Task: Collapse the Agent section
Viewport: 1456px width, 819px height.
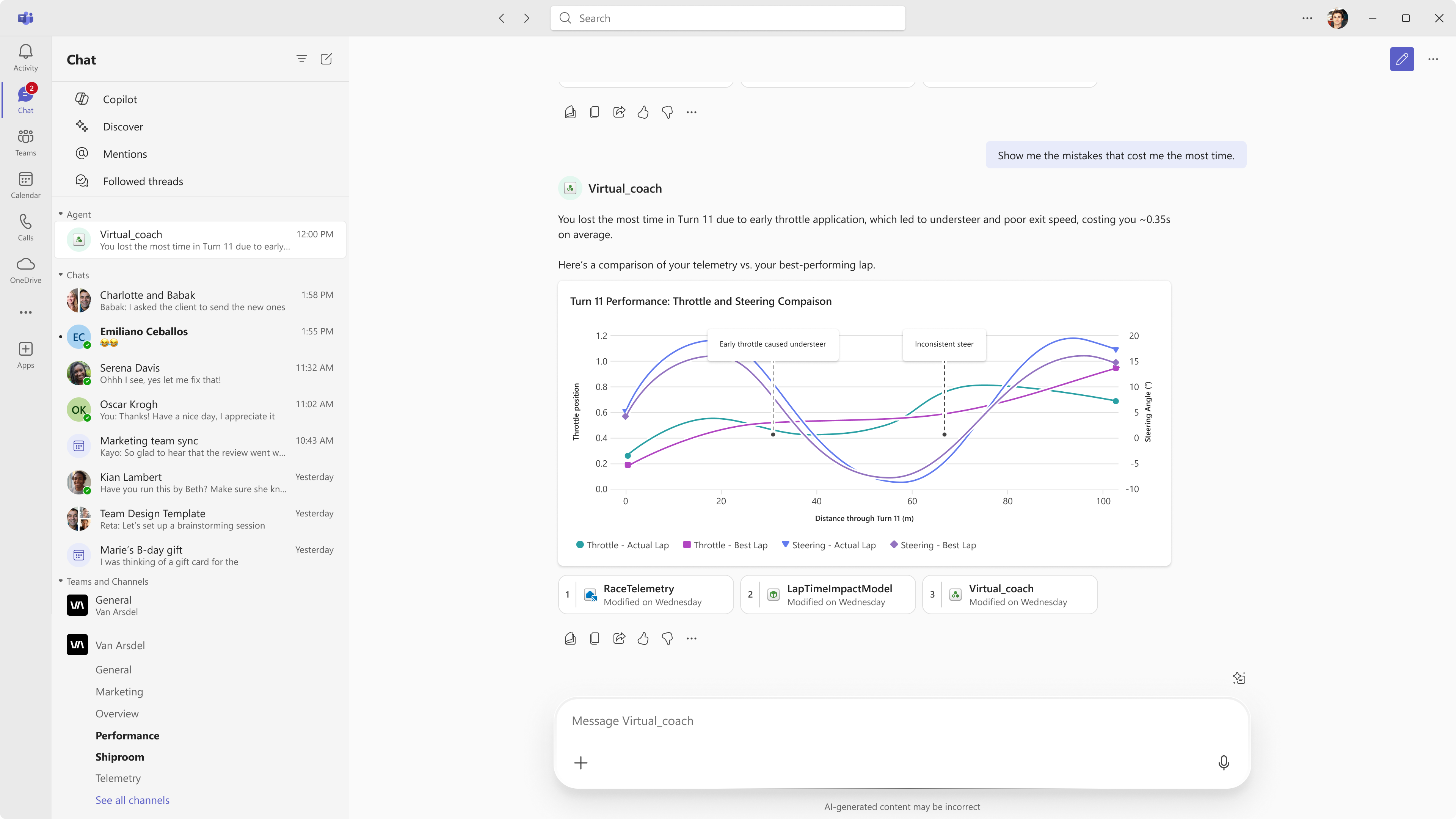Action: 61,214
